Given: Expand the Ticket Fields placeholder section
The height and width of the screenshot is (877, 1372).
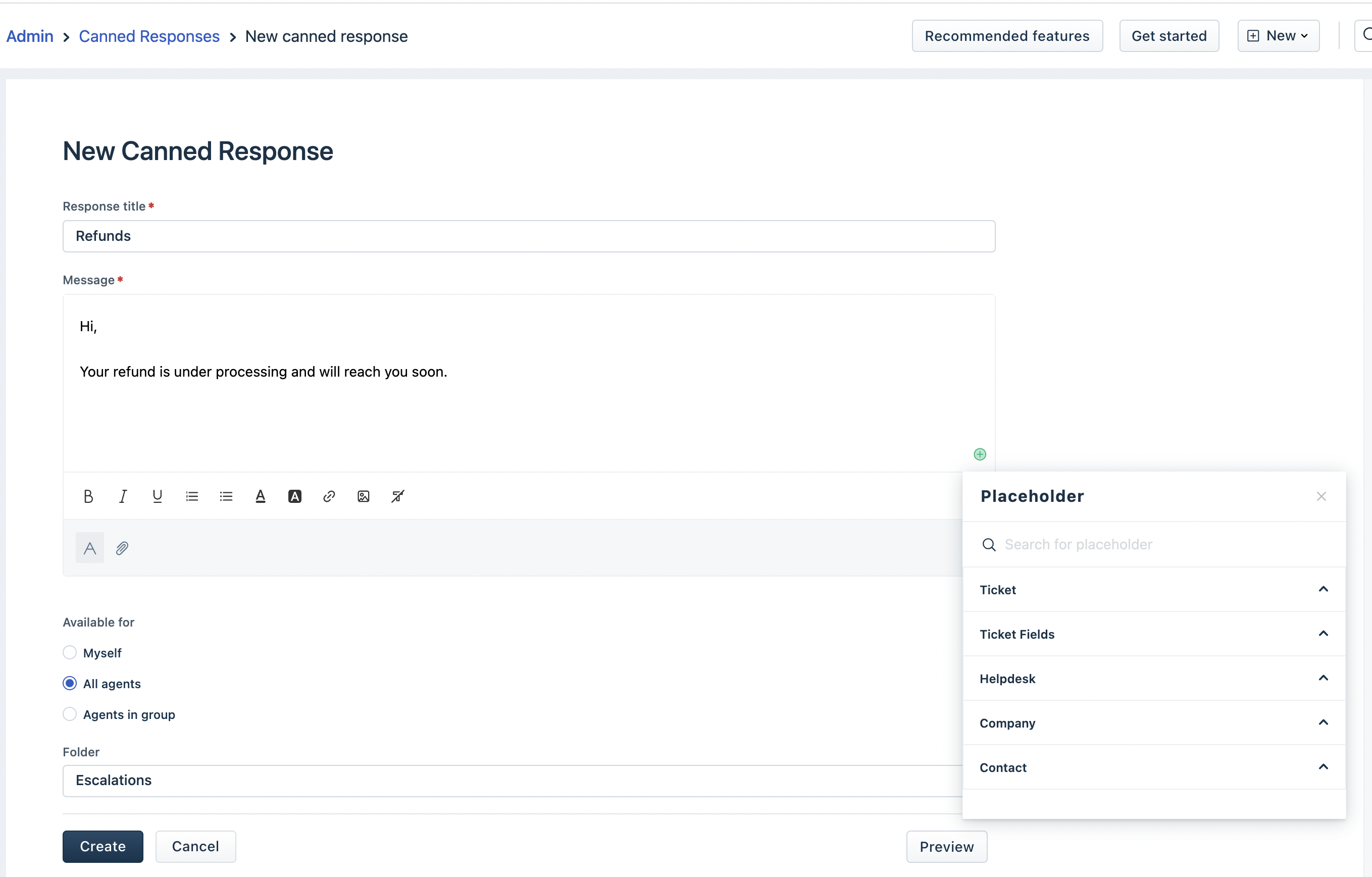Looking at the screenshot, I should 1154,634.
